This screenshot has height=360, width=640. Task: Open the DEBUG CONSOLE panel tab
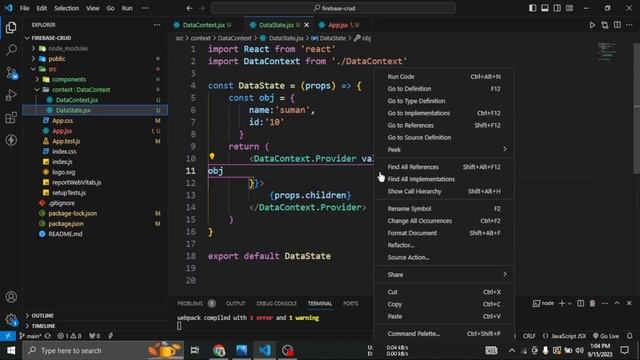point(276,304)
